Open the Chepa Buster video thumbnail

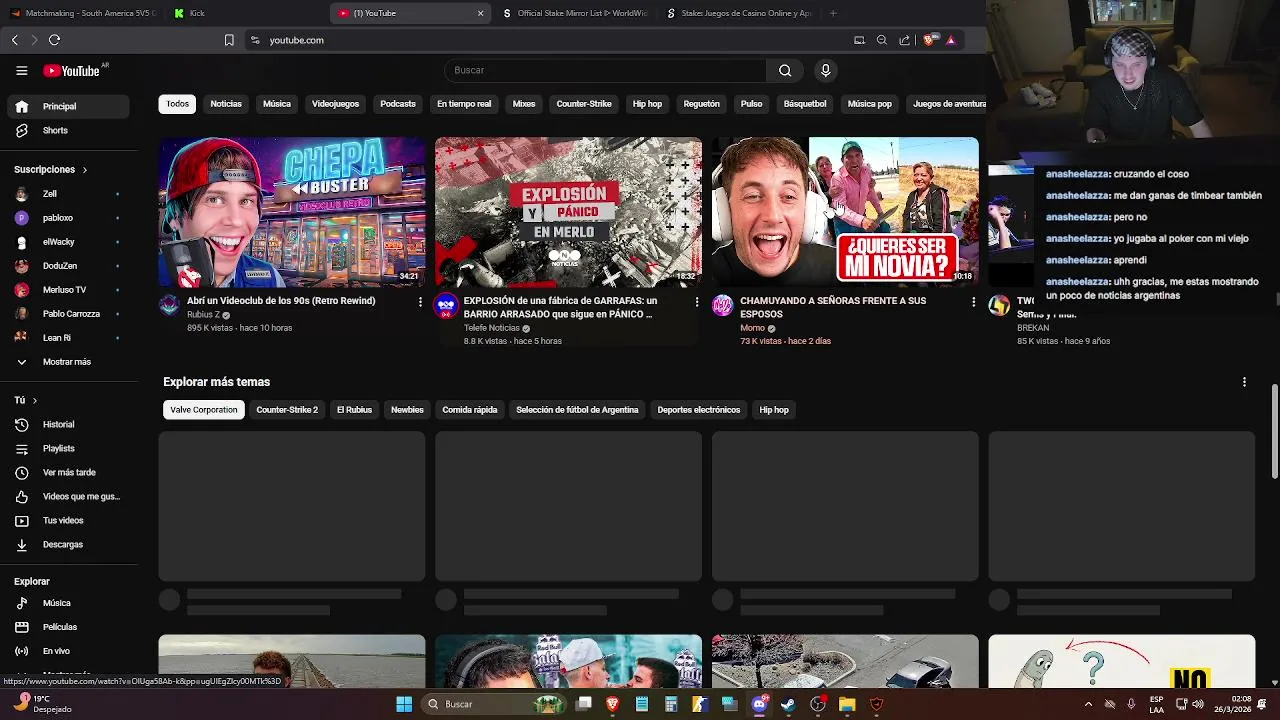[x=292, y=212]
